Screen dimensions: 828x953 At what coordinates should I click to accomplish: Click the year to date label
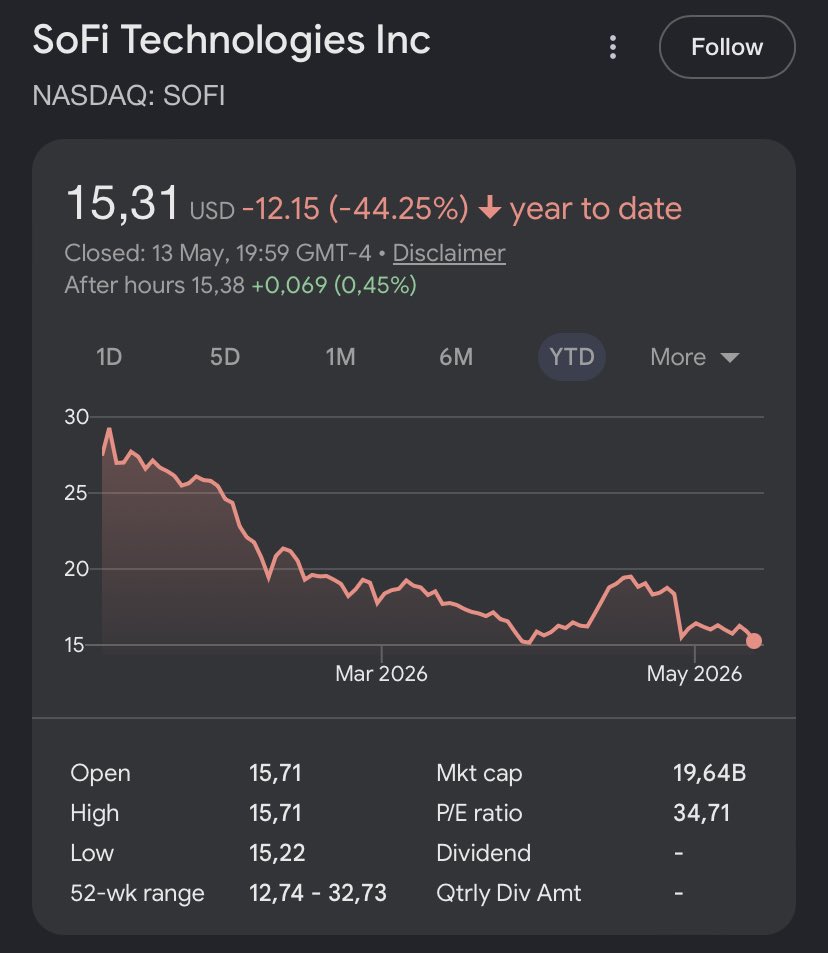tap(596, 208)
